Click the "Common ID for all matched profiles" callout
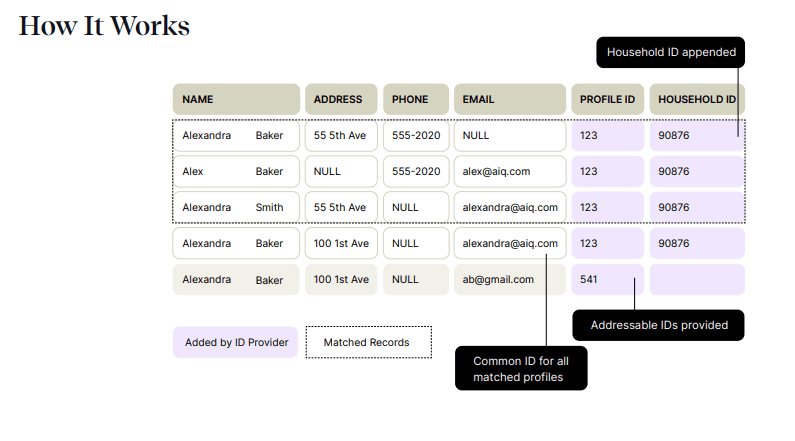The height and width of the screenshot is (441, 795). point(520,368)
